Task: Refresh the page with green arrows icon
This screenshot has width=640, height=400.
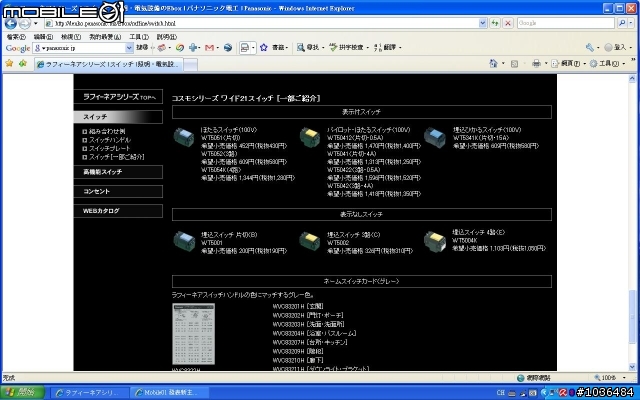Action: [495, 23]
